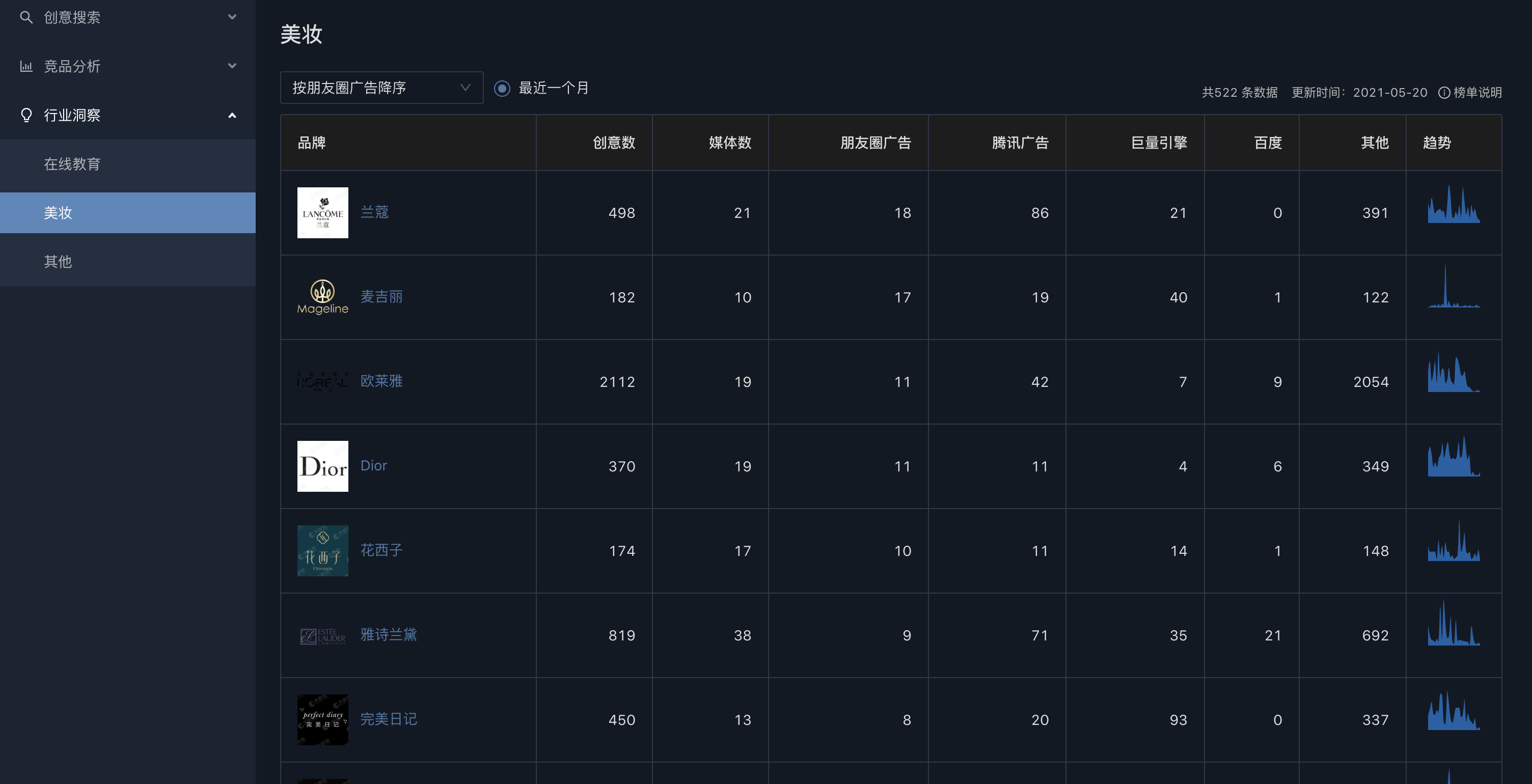Select the 最近一个月 radio button
The image size is (1532, 784).
tap(502, 89)
